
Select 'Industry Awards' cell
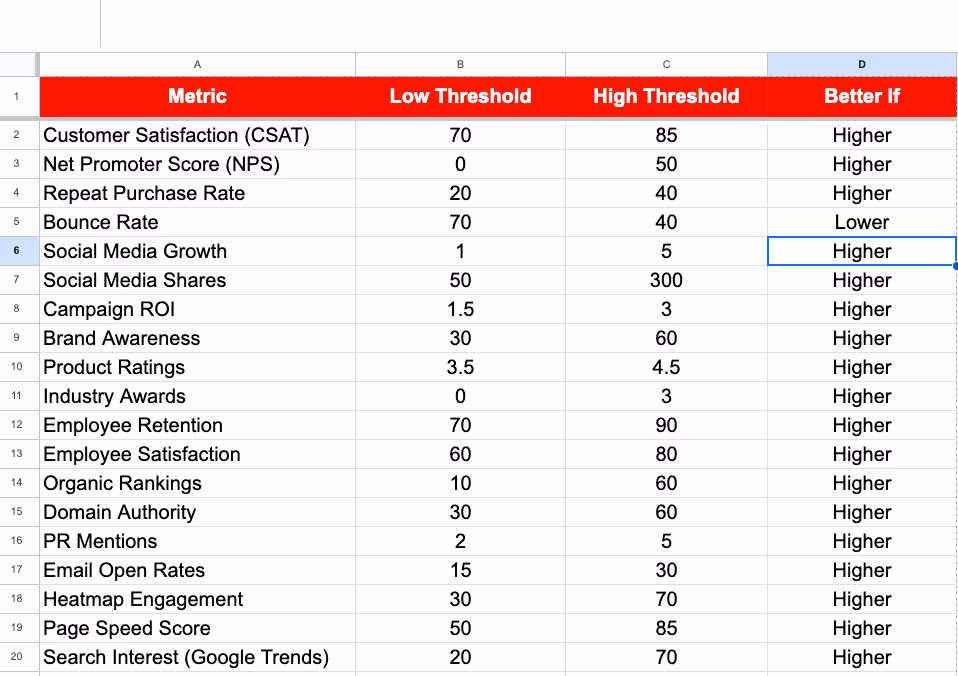click(197, 396)
